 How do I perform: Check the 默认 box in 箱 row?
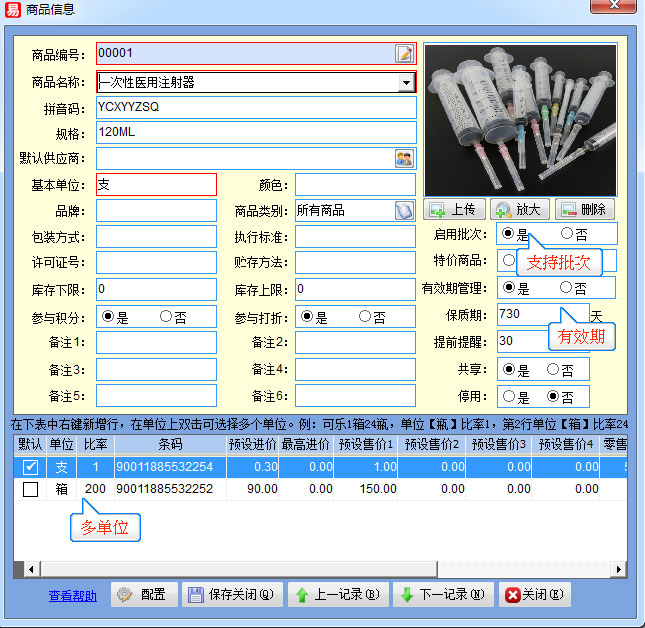pos(30,489)
